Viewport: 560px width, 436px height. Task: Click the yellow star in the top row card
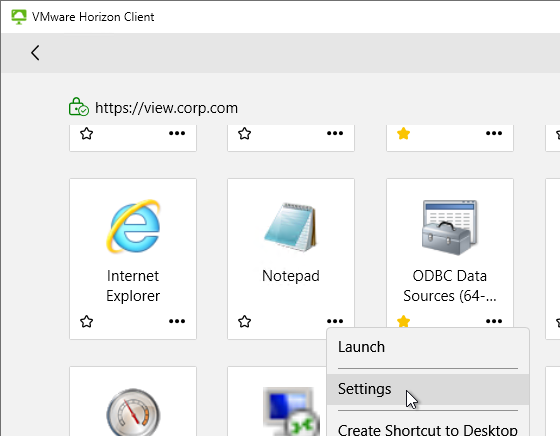click(x=403, y=134)
